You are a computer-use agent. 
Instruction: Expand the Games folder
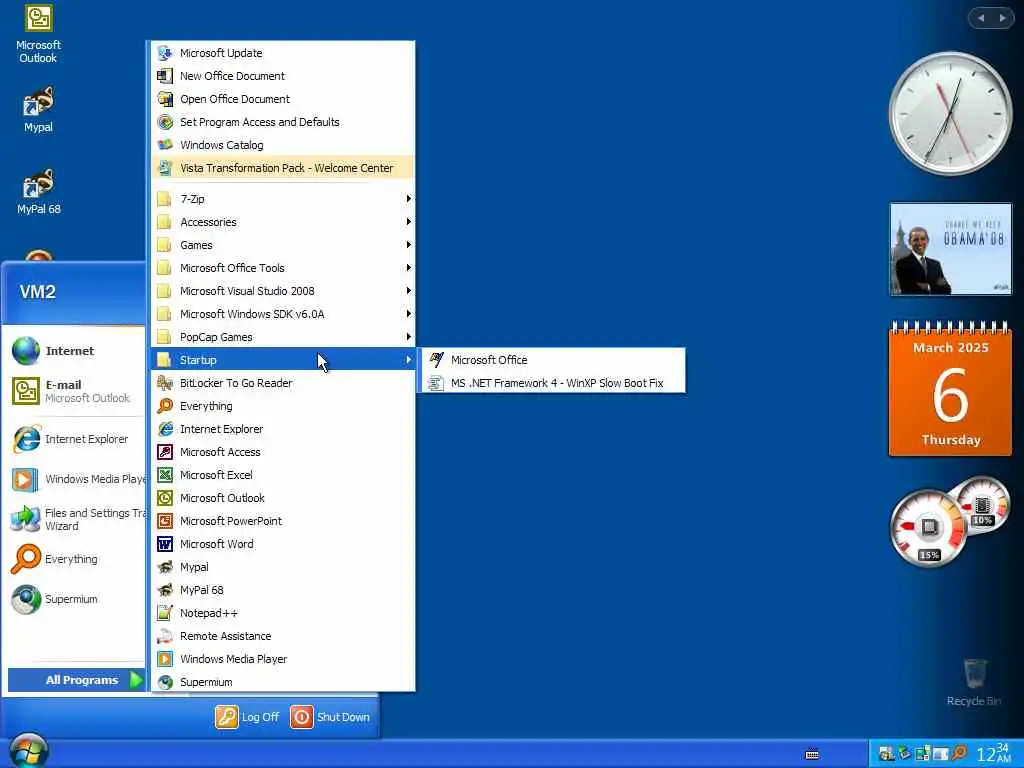coord(283,245)
